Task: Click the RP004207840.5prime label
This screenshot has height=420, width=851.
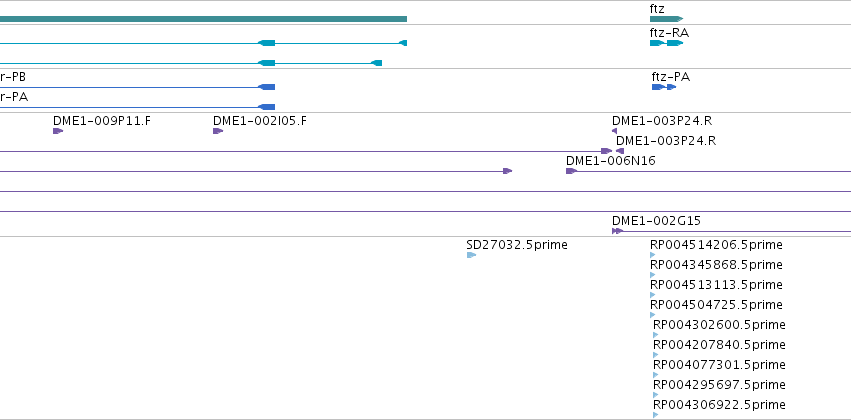Action: (719, 345)
